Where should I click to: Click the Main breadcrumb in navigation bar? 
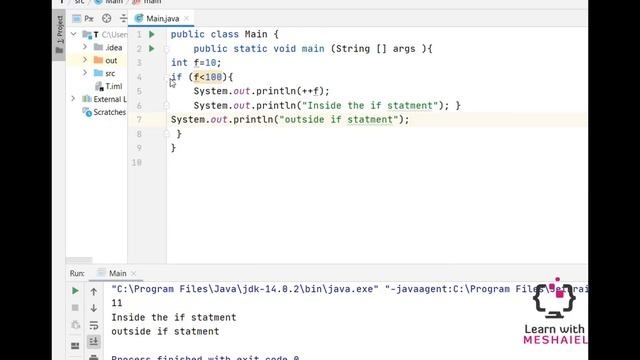(109, 2)
